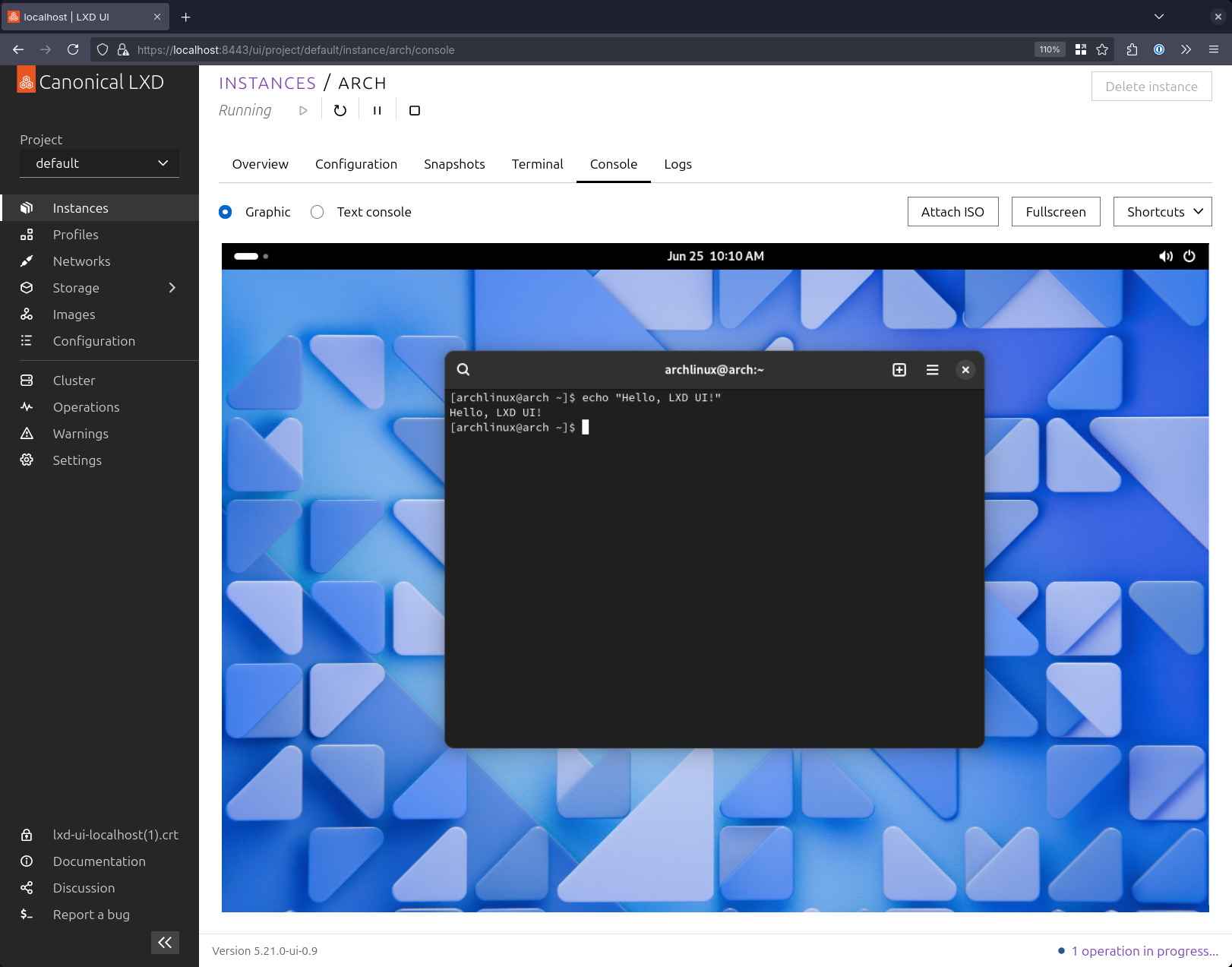
Task: Click the volume icon in the GNOME top bar
Action: [1165, 257]
